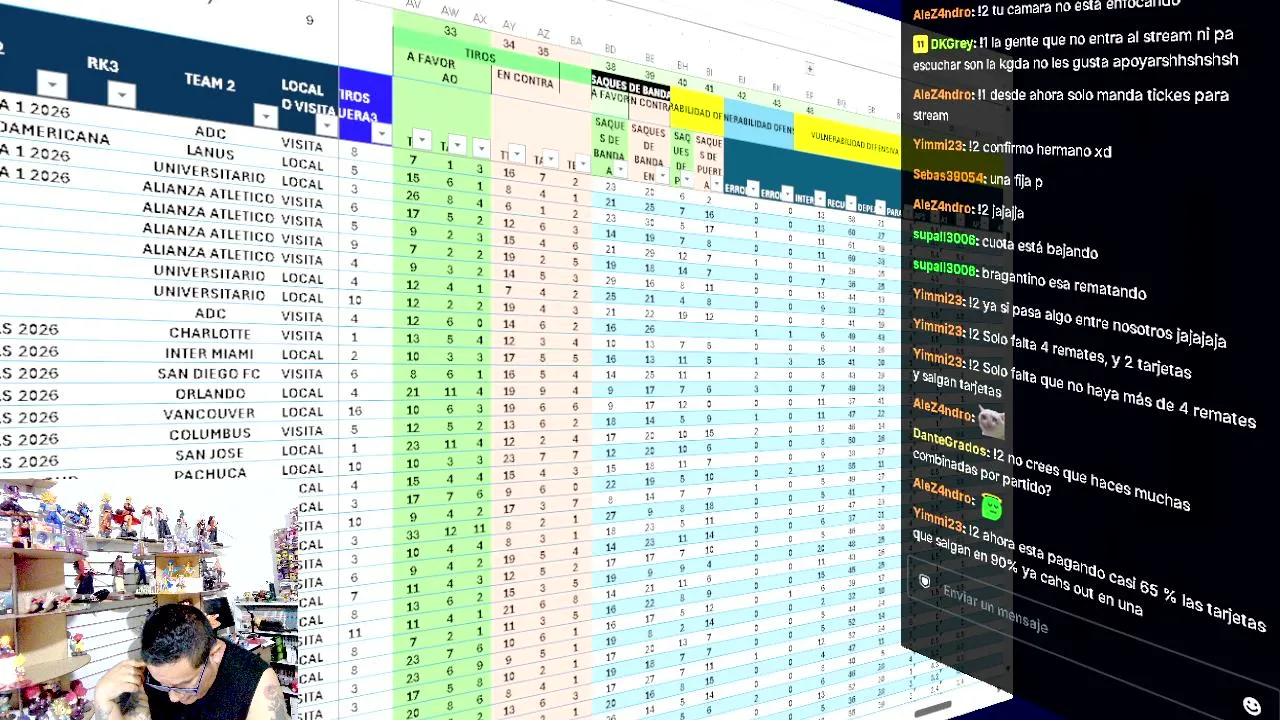Click the TEAM 2 header label

[210, 82]
